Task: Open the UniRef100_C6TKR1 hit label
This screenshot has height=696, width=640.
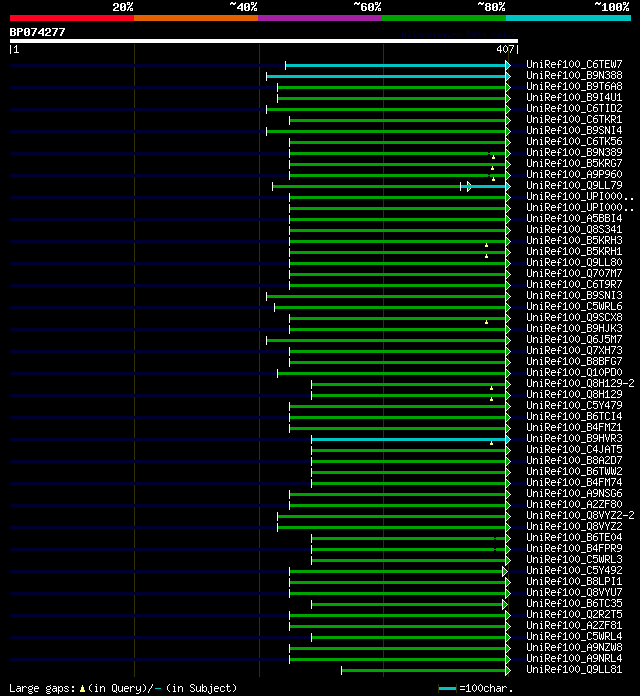Action: click(x=574, y=119)
